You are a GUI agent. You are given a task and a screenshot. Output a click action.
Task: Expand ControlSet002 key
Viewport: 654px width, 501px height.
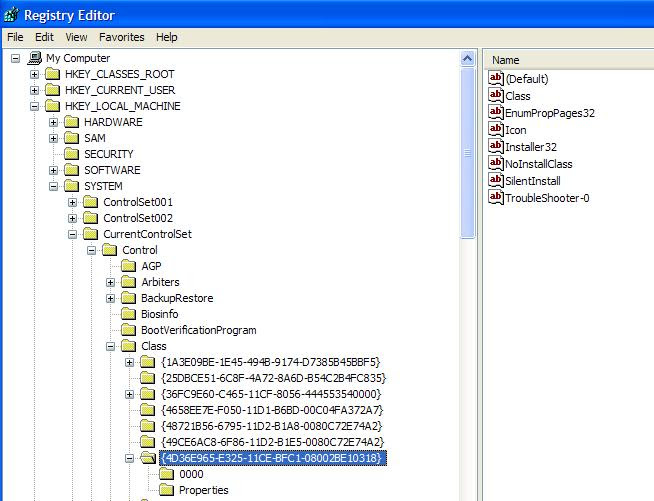pos(73,219)
